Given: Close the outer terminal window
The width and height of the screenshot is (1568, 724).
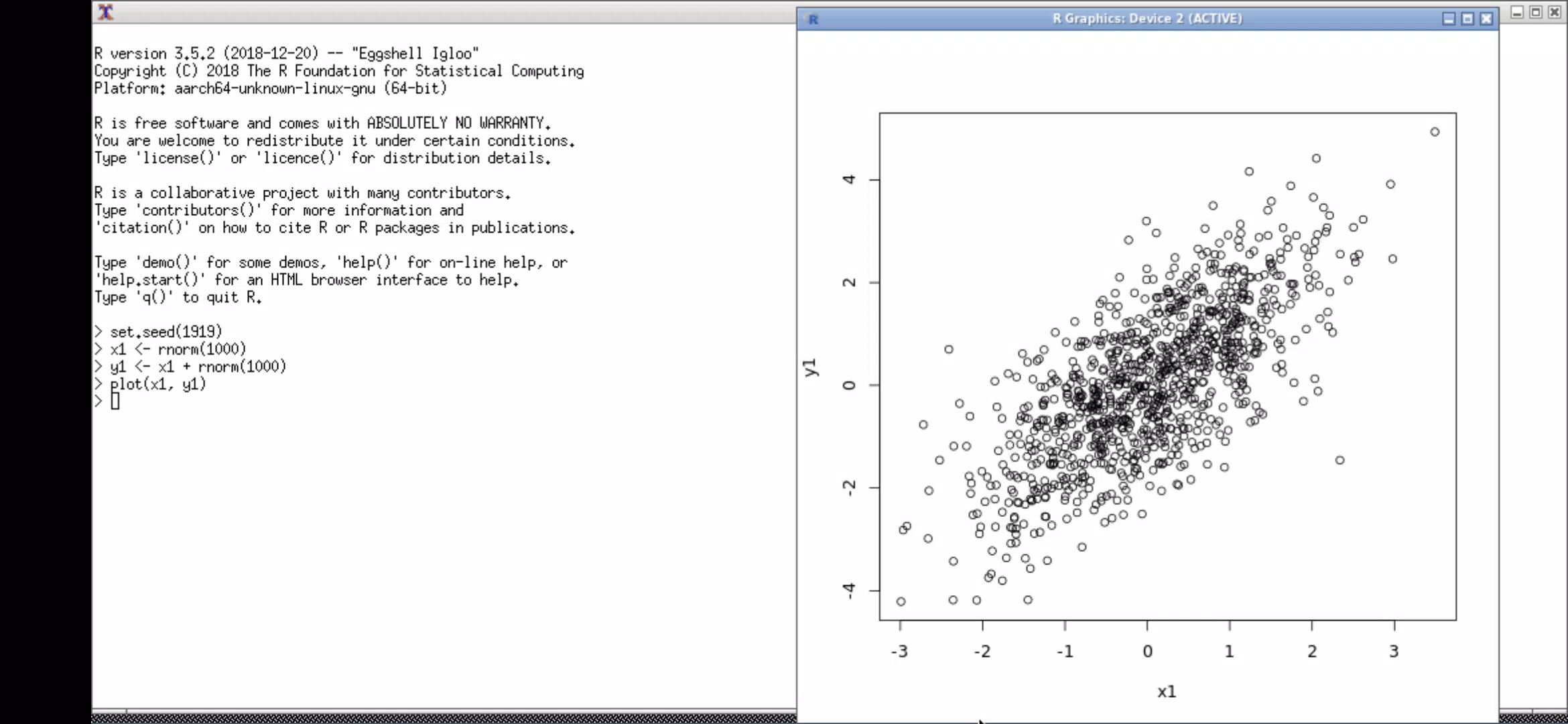Looking at the screenshot, I should pos(1555,12).
